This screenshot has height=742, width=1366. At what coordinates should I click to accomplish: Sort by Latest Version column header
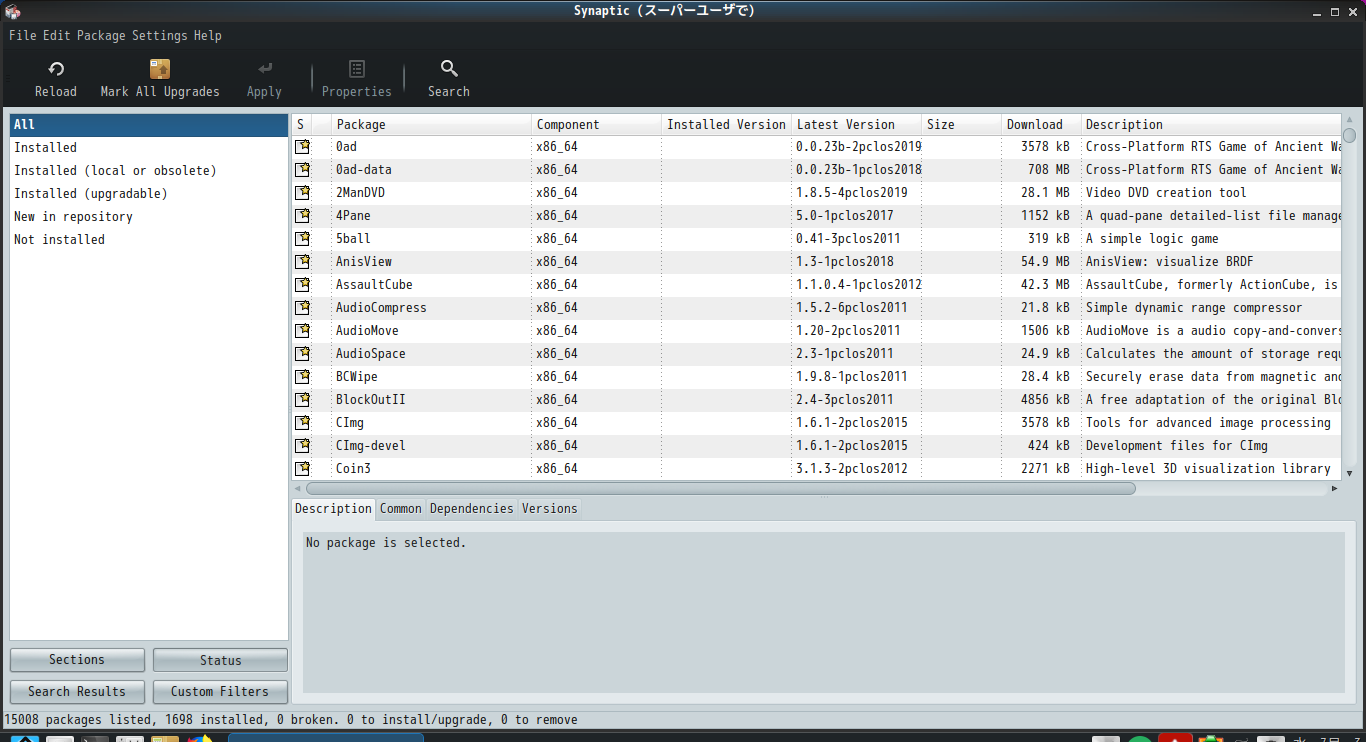pos(856,124)
